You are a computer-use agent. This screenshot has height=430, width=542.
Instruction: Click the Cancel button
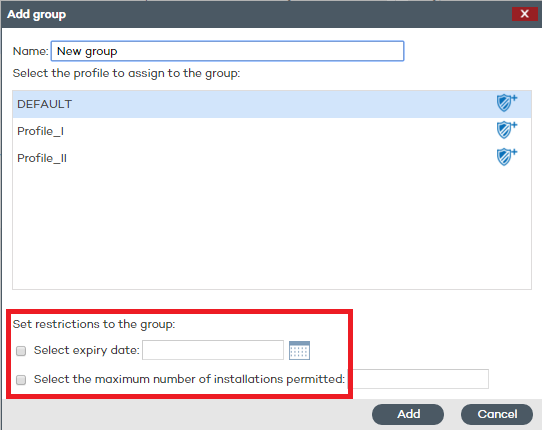497,414
